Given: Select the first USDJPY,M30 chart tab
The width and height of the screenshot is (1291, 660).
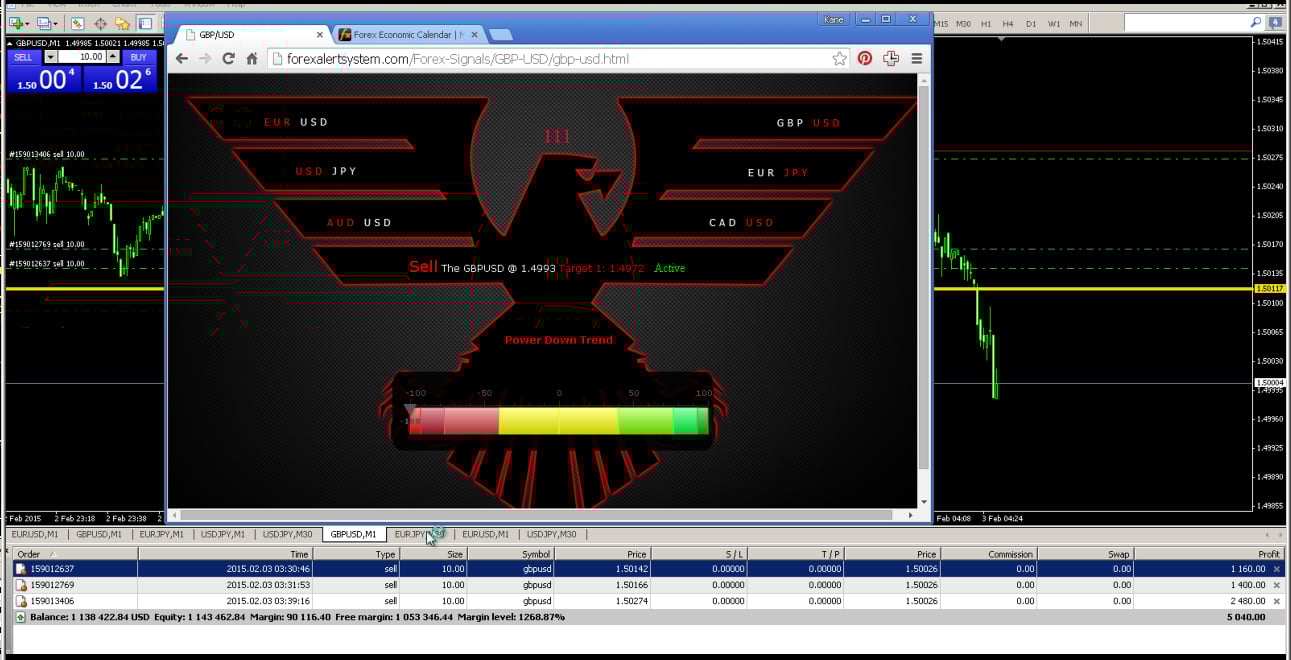Looking at the screenshot, I should [x=290, y=534].
